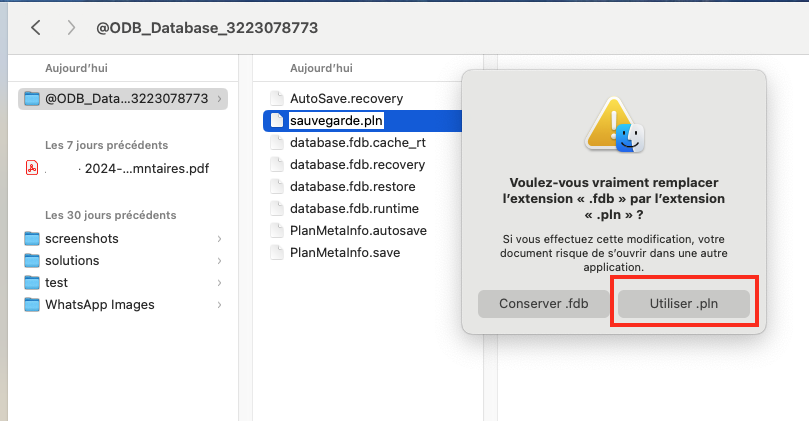809x421 pixels.
Task: Click the warning icon in the dialog
Action: tap(614, 125)
